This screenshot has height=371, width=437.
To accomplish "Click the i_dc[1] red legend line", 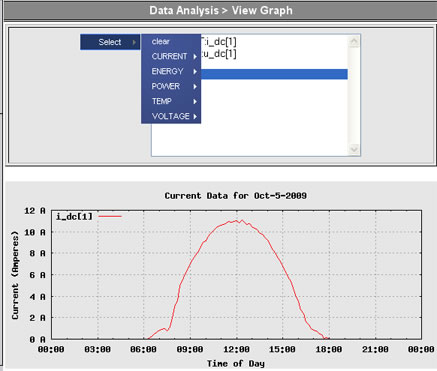I will click(110, 217).
